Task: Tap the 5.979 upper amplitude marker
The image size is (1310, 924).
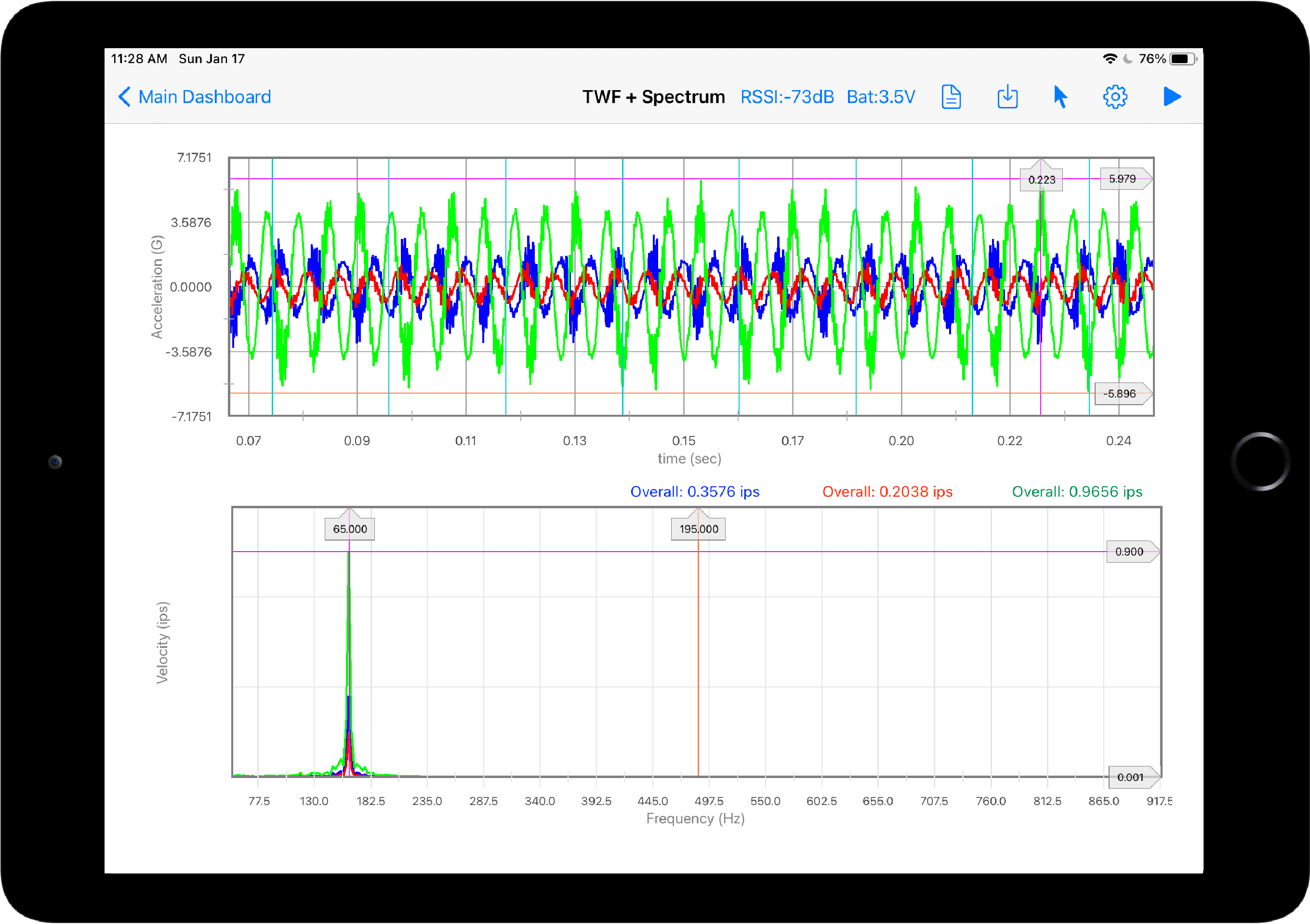Action: tap(1122, 179)
